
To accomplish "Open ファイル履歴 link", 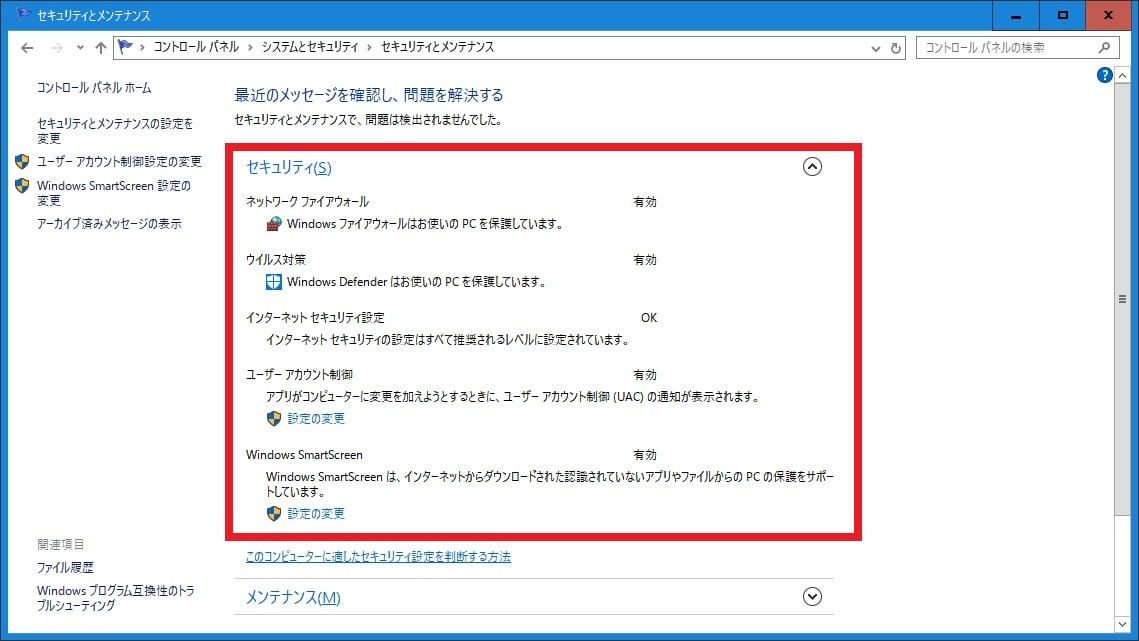I will 65,568.
